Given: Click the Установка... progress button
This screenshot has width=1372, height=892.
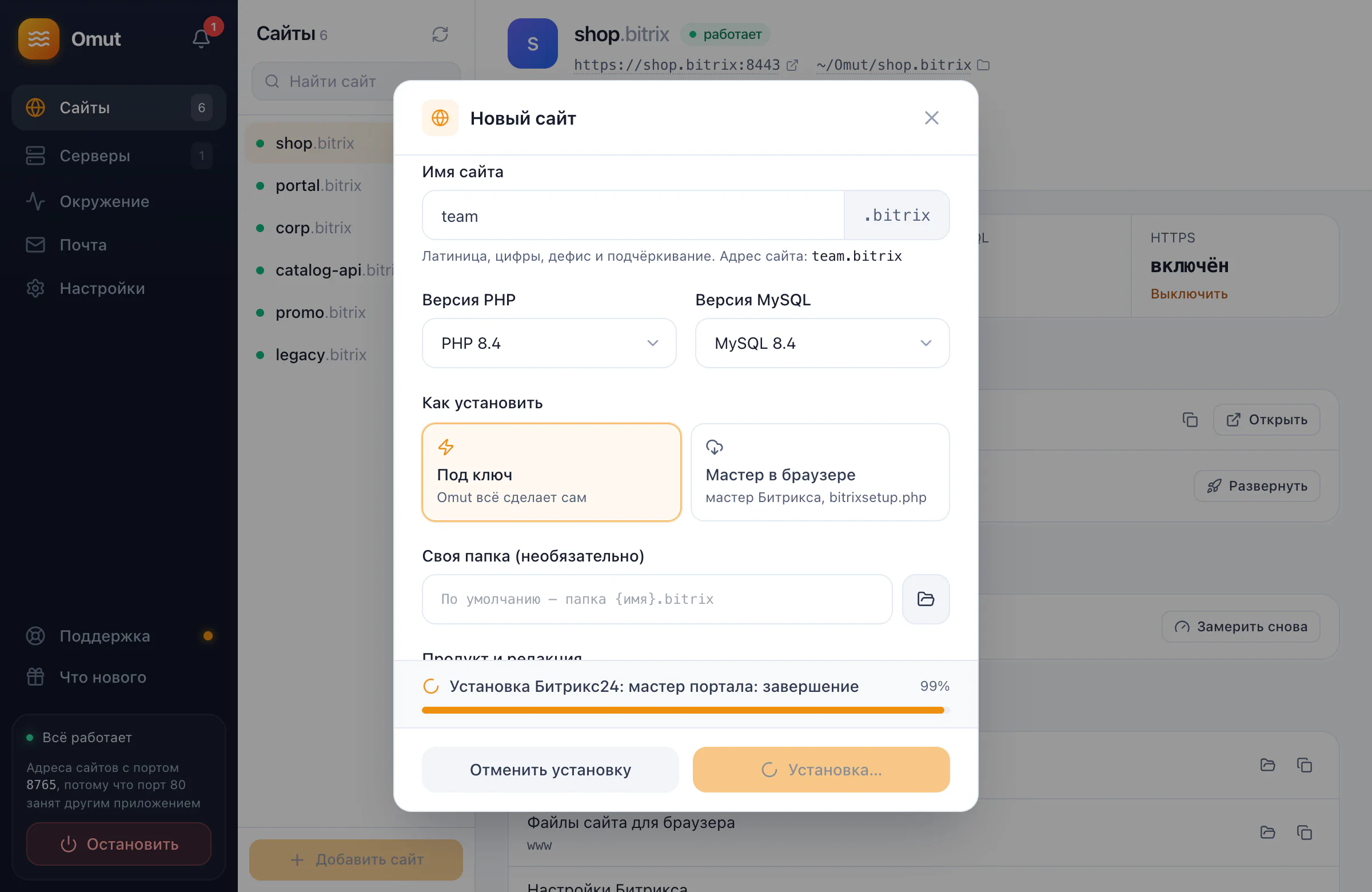Looking at the screenshot, I should pyautogui.click(x=821, y=770).
